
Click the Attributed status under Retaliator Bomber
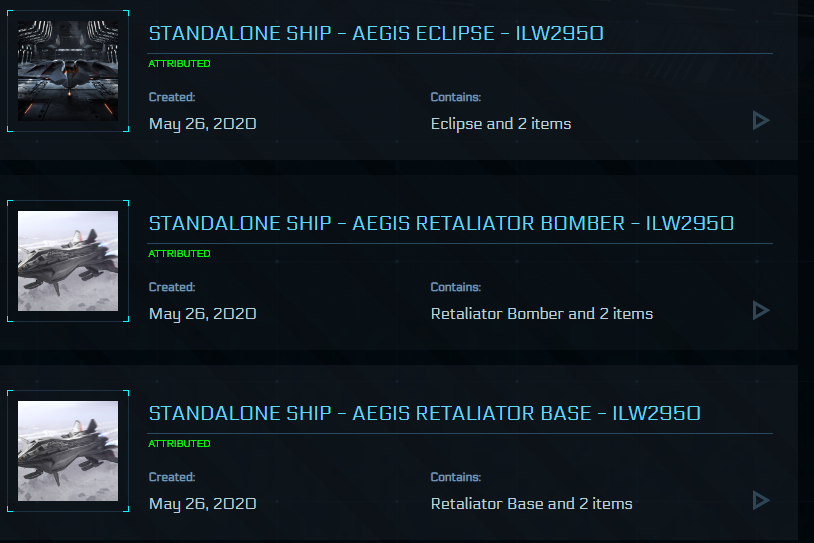click(179, 254)
